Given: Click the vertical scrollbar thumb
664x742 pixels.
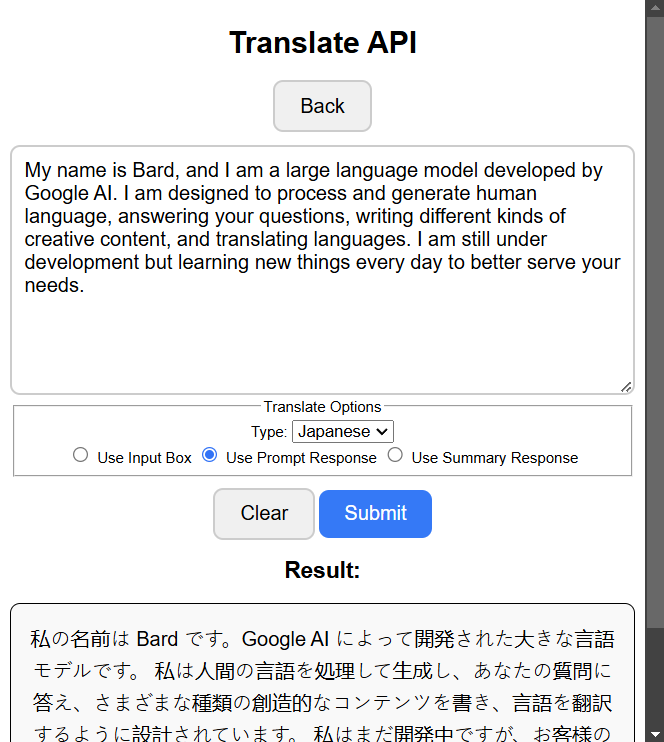Looking at the screenshot, I should [655, 322].
